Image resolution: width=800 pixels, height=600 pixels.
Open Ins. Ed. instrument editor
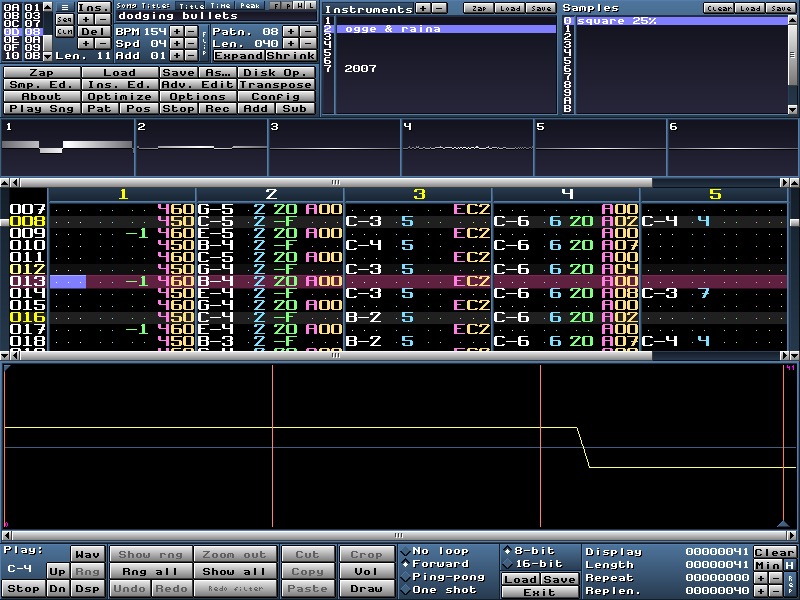[x=119, y=85]
